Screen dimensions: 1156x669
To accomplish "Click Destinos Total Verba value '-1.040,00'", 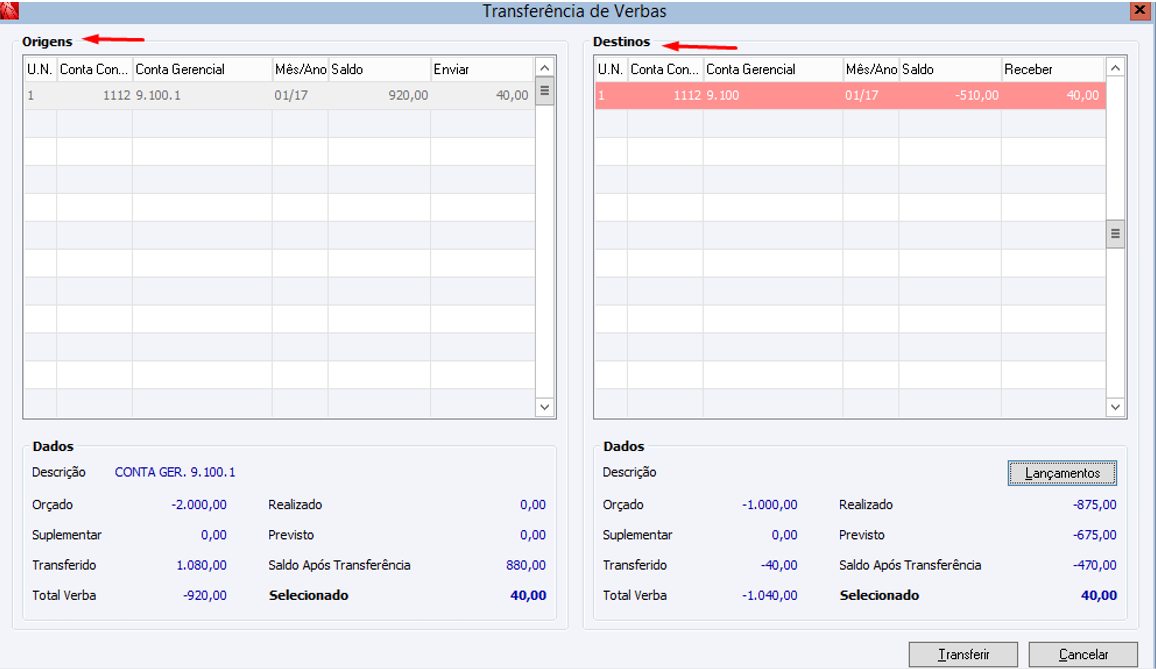I will (x=770, y=595).
